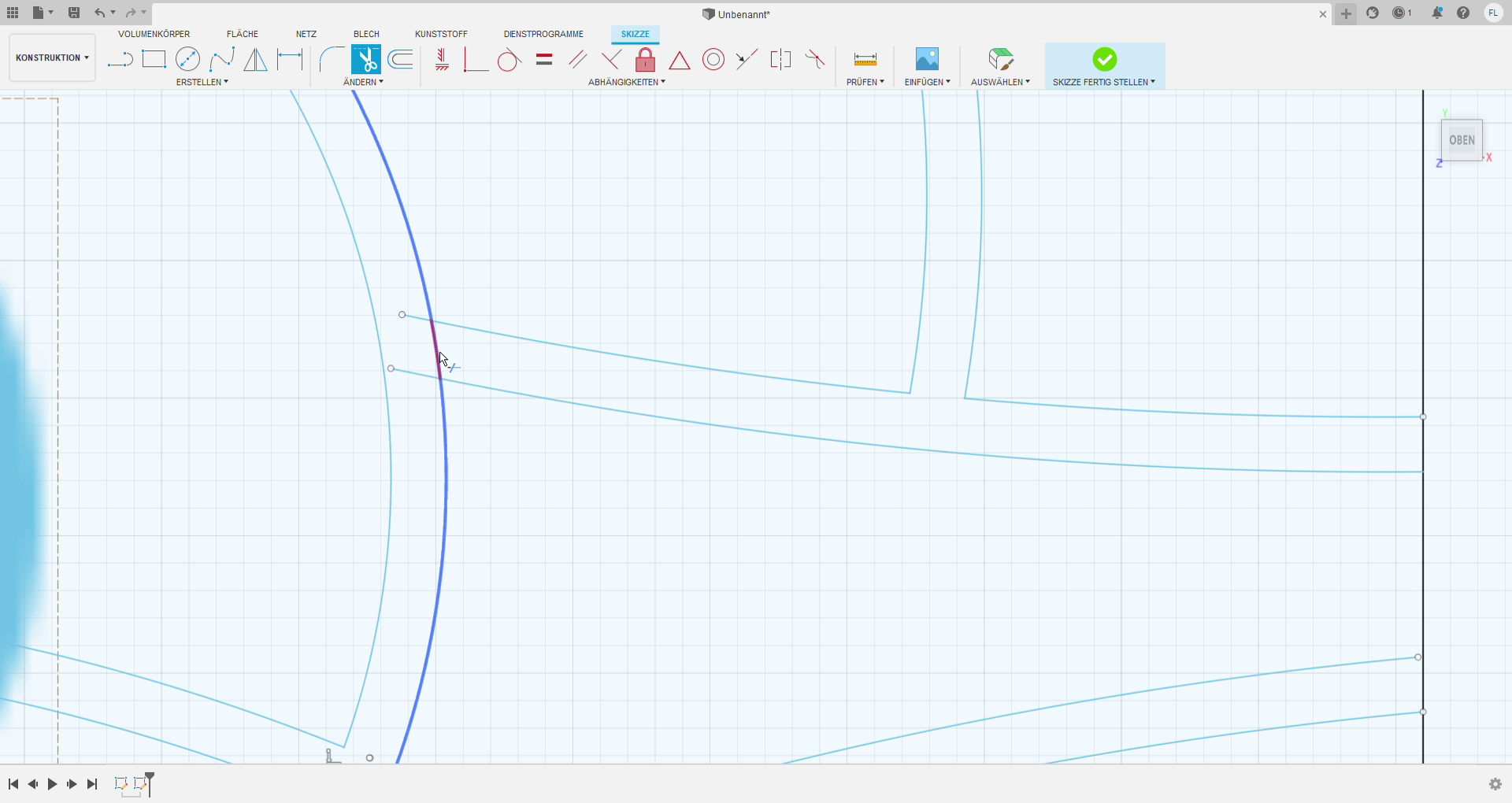This screenshot has width=1512, height=803.
Task: Click the active Trim scissors tool
Action: [365, 59]
